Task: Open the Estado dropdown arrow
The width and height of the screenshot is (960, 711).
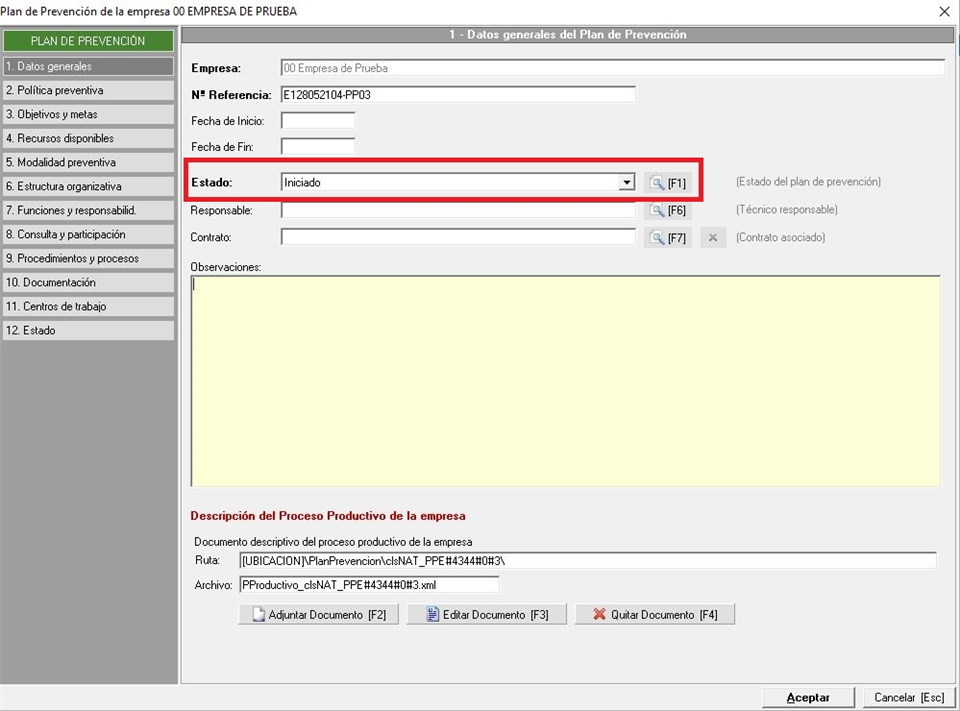Action: [x=626, y=183]
